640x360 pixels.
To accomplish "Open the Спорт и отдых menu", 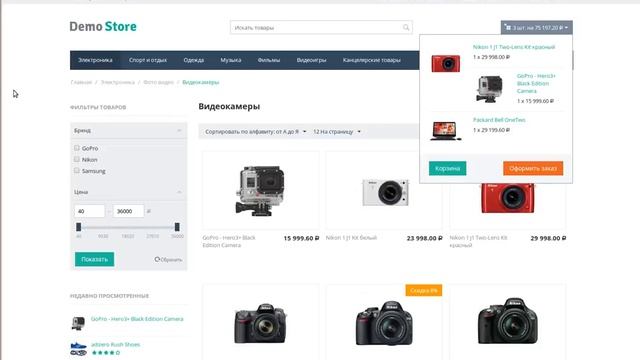I will 148,60.
